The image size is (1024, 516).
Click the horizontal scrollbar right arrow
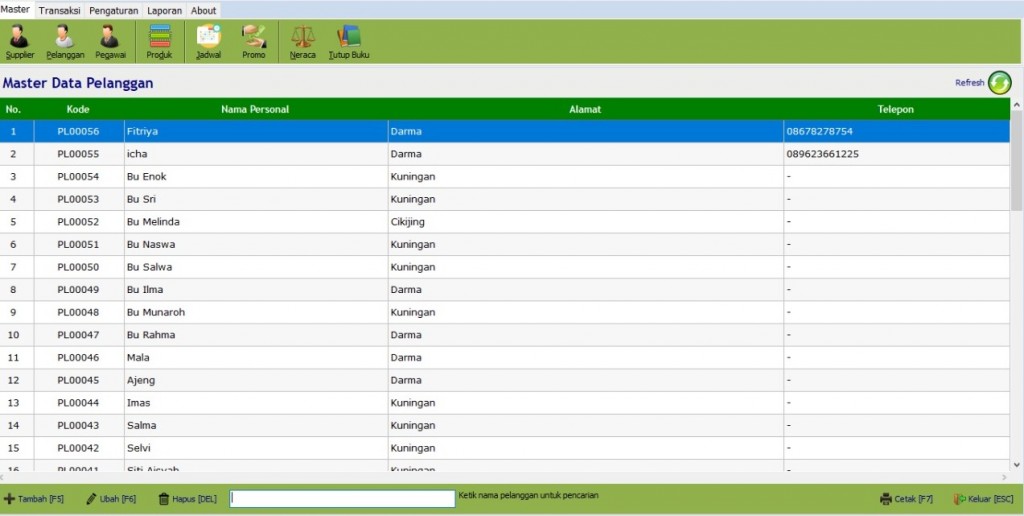coord(1004,477)
